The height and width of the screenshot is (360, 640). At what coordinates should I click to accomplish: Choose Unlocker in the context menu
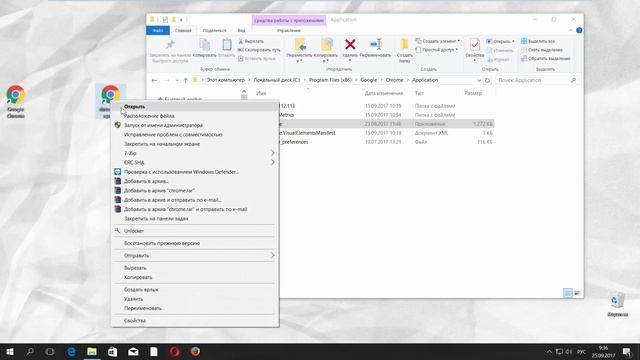195,231
